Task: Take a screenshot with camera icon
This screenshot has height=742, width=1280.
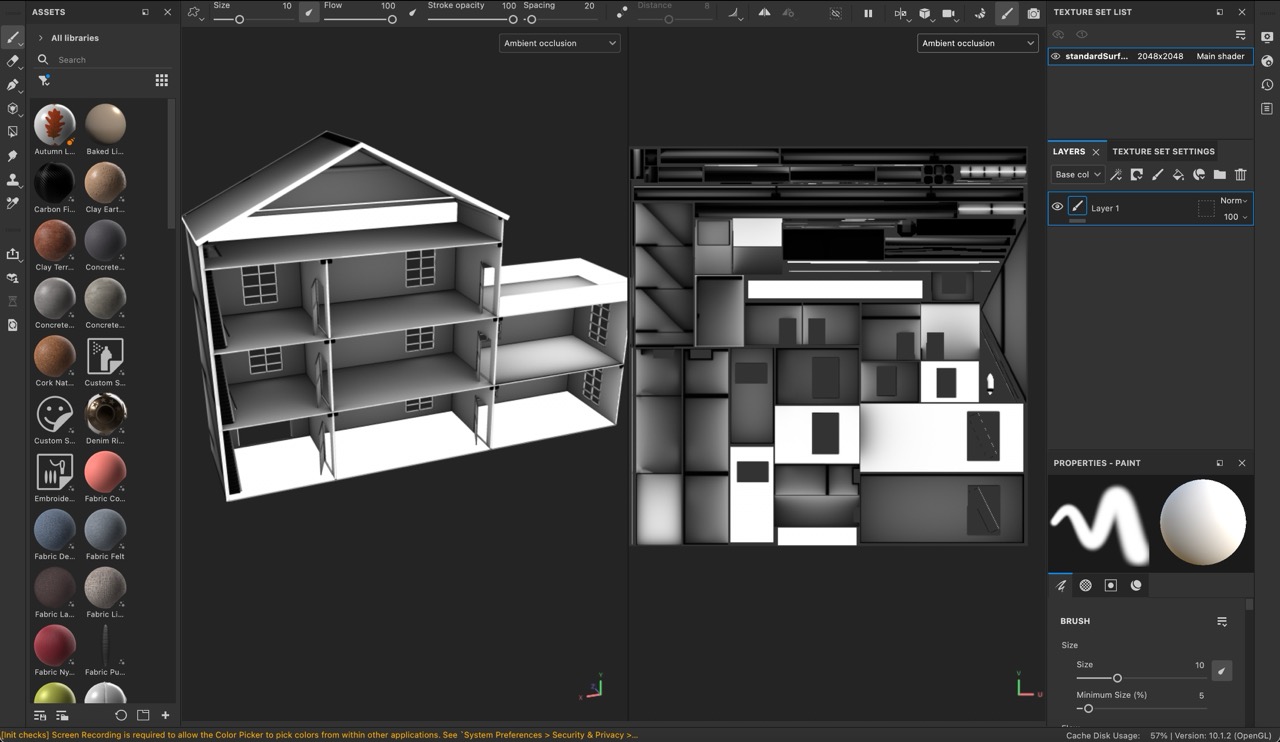Action: click(x=1033, y=13)
